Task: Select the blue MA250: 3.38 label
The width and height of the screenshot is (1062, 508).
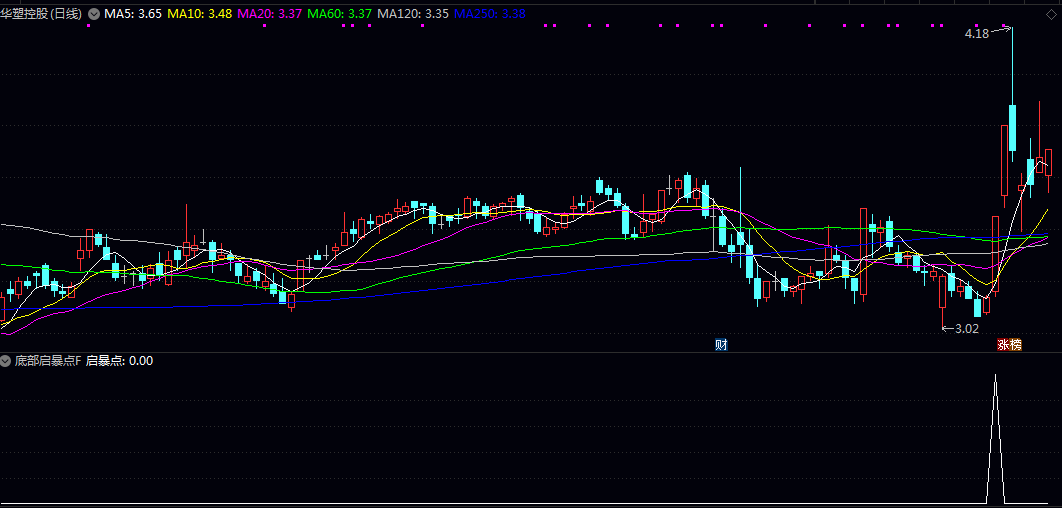Action: [x=489, y=14]
